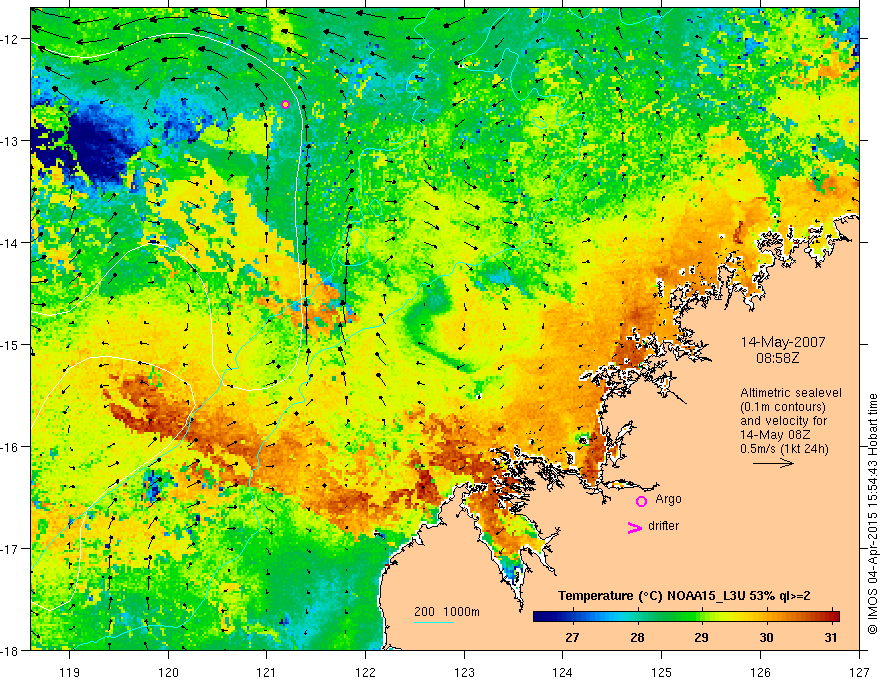This screenshot has height=680, width=880.
Task: Click longitude axis label 120
Action: click(168, 672)
